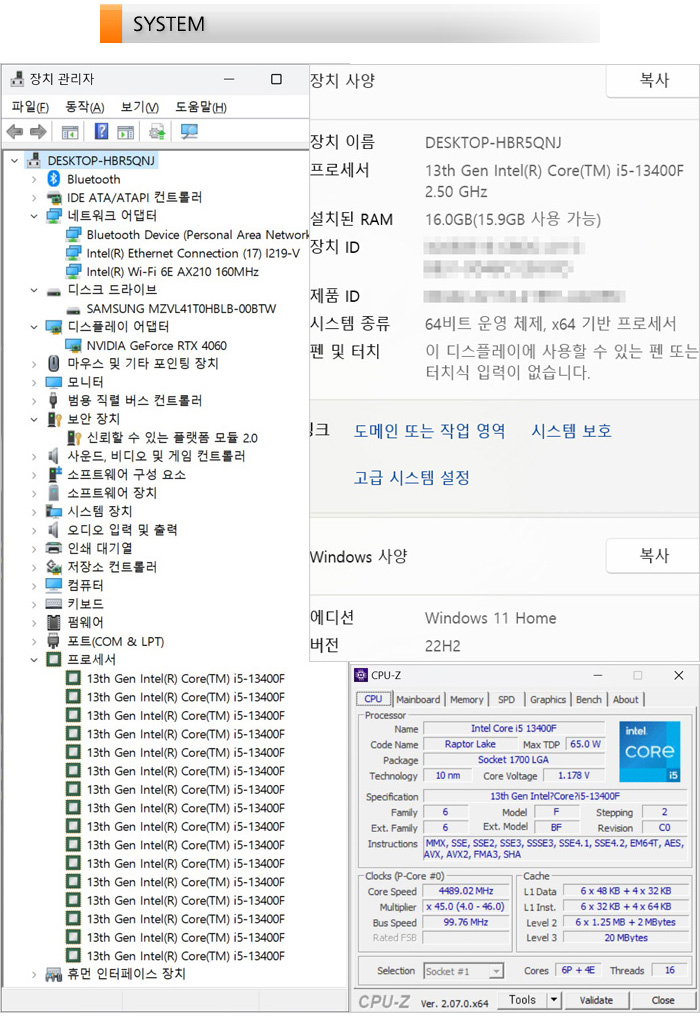Screen dimensions: 700x1018
Task: Open the 동작(A) menu
Action: (x=84, y=107)
